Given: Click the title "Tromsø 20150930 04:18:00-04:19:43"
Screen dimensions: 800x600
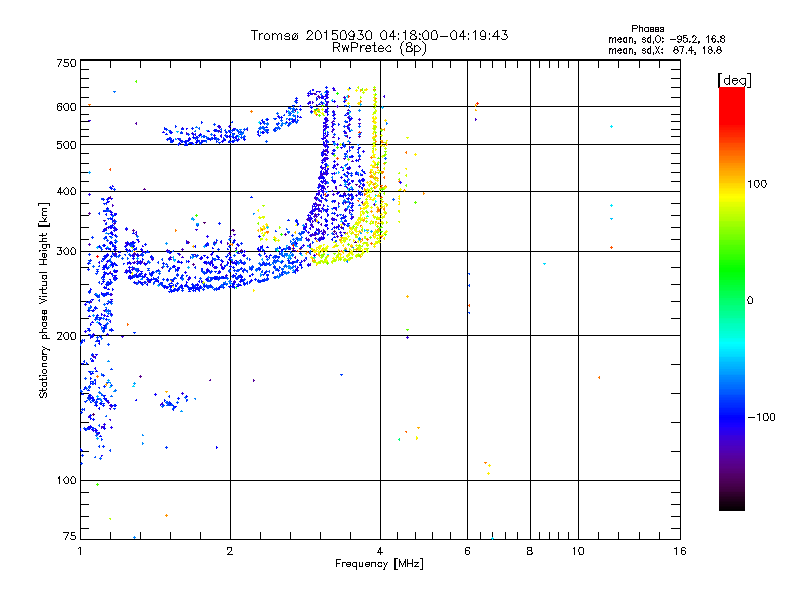Looking at the screenshot, I should (x=379, y=35).
